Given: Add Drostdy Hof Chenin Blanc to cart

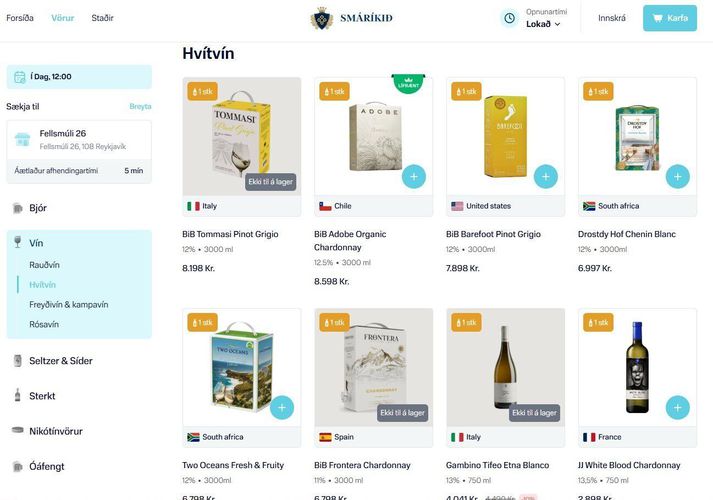Looking at the screenshot, I should (677, 177).
